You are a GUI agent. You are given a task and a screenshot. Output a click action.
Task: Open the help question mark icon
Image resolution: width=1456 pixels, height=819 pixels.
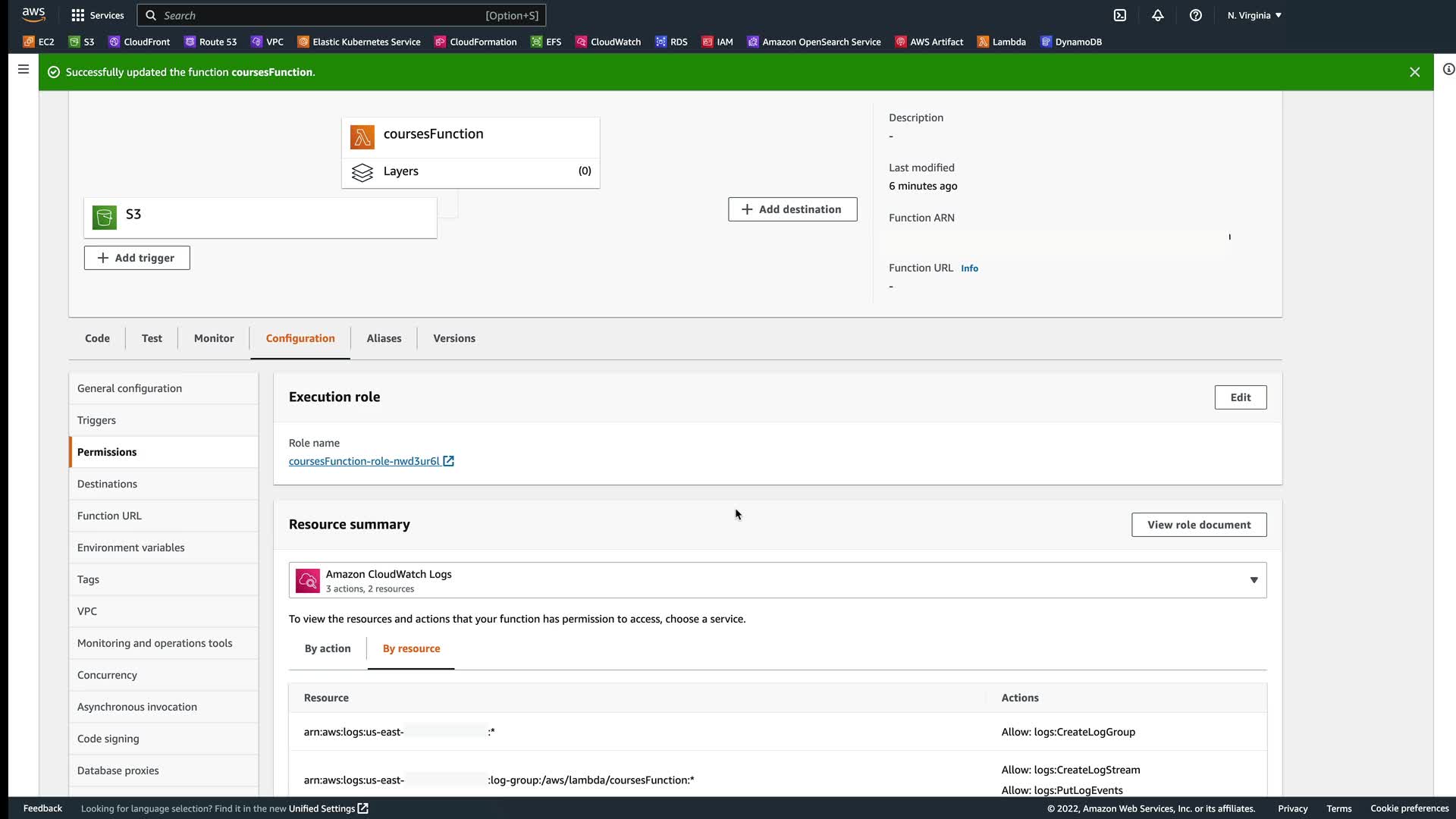[1196, 15]
